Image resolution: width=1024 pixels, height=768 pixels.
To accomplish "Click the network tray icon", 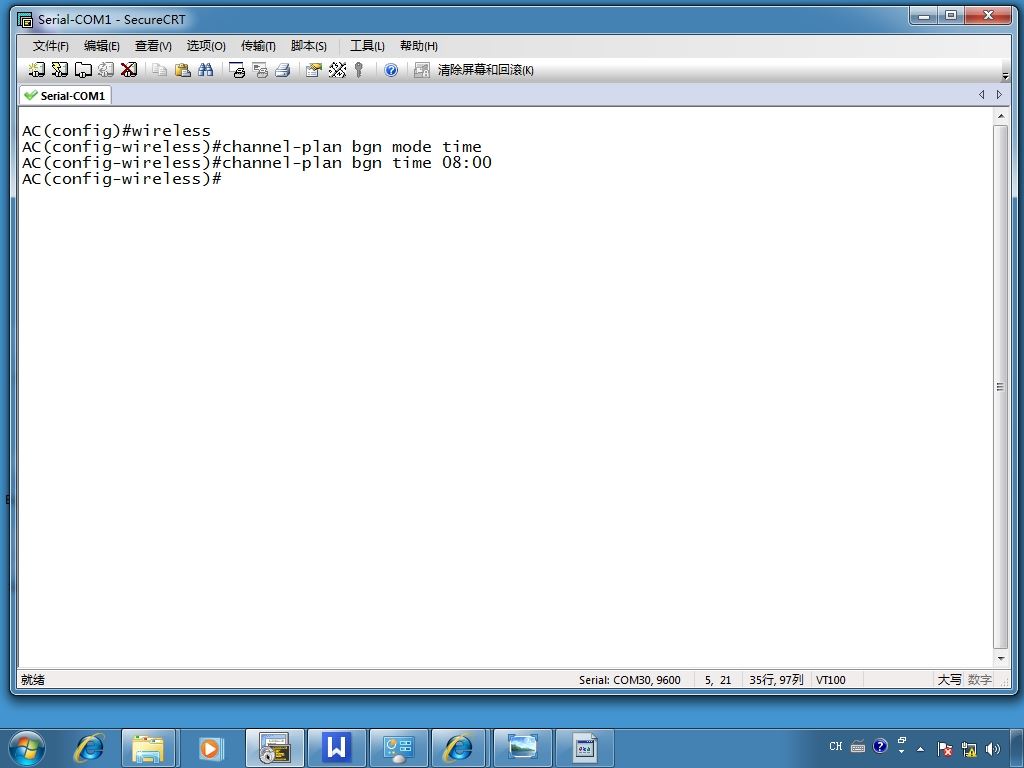I will [969, 749].
